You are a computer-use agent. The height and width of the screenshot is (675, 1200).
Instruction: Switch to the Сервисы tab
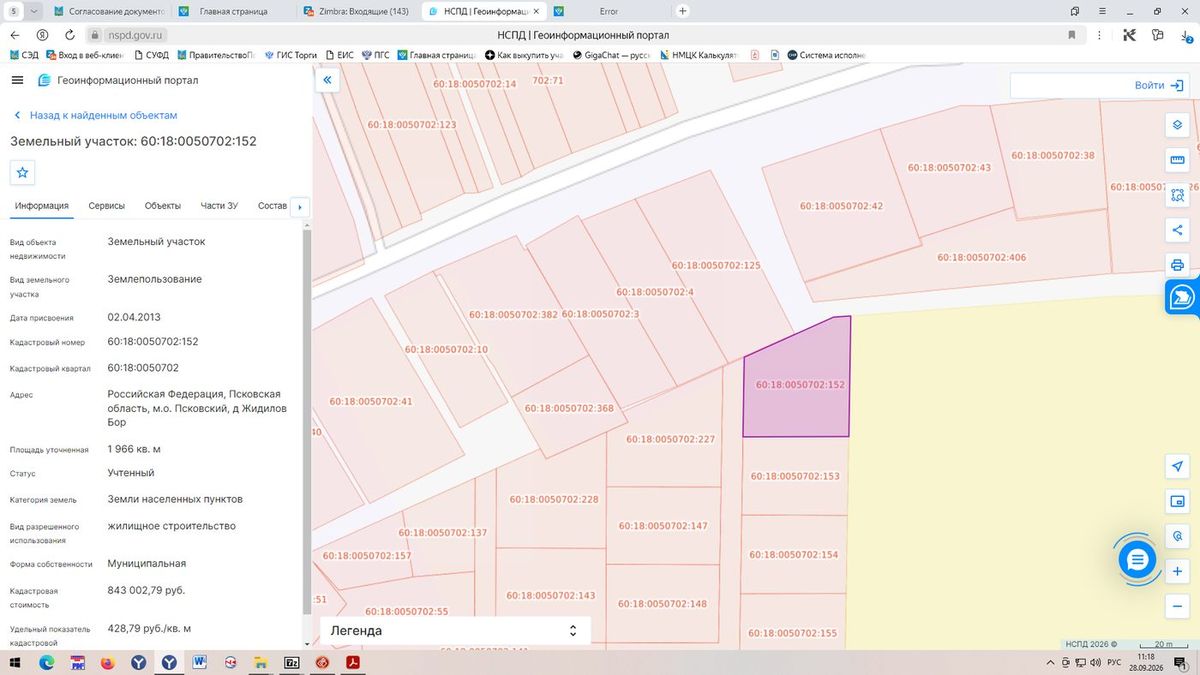pos(107,206)
